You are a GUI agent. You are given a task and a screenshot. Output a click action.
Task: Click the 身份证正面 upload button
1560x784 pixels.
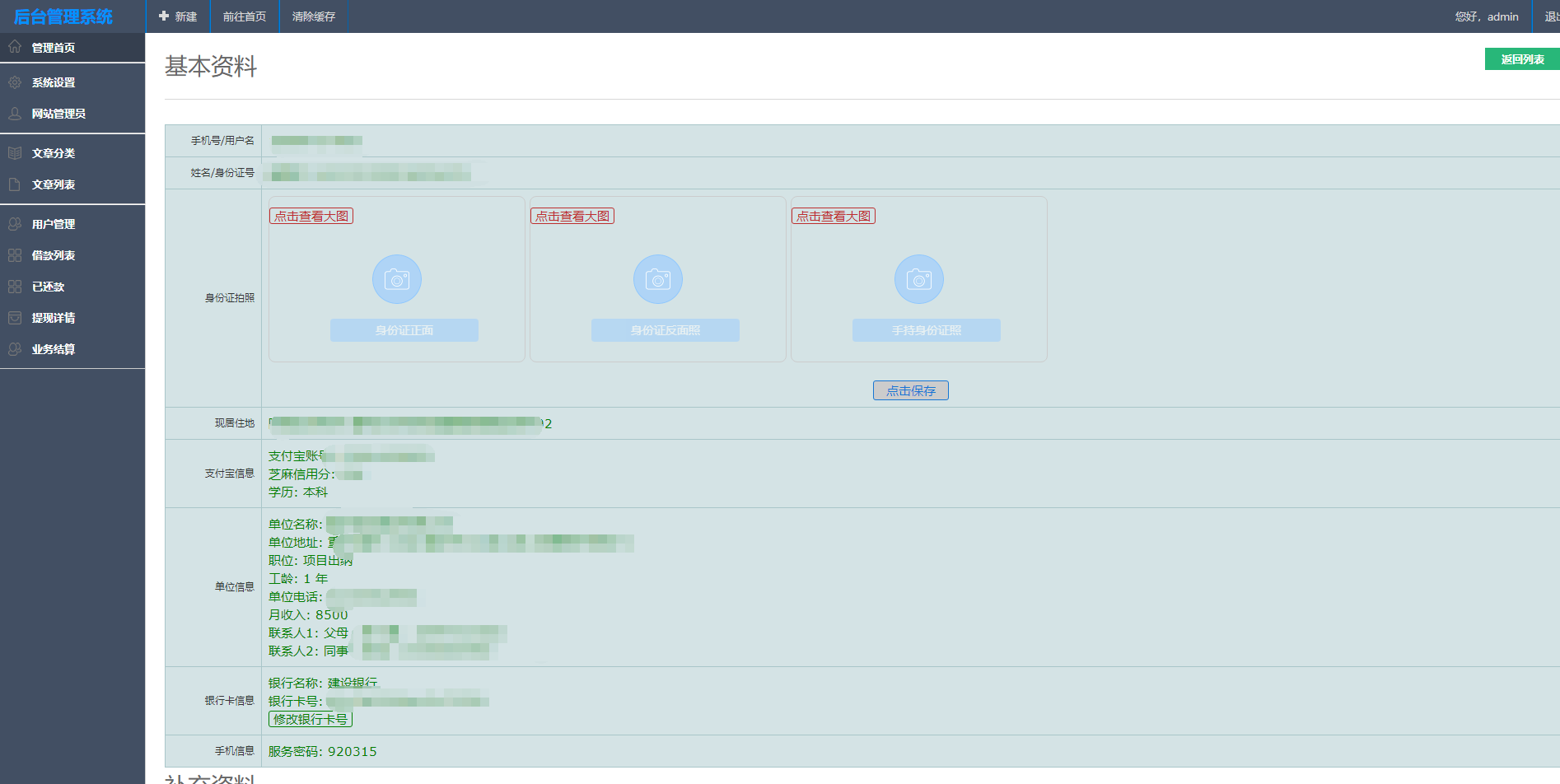(x=404, y=330)
